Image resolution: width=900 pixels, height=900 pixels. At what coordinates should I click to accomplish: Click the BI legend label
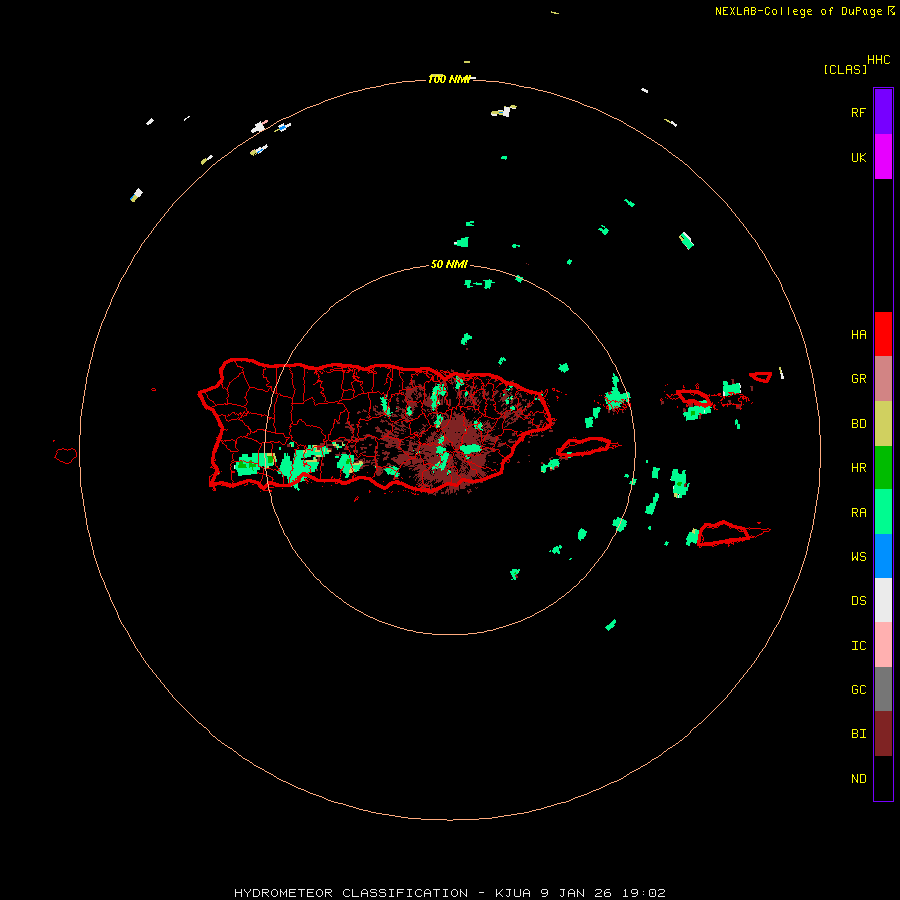(x=858, y=734)
